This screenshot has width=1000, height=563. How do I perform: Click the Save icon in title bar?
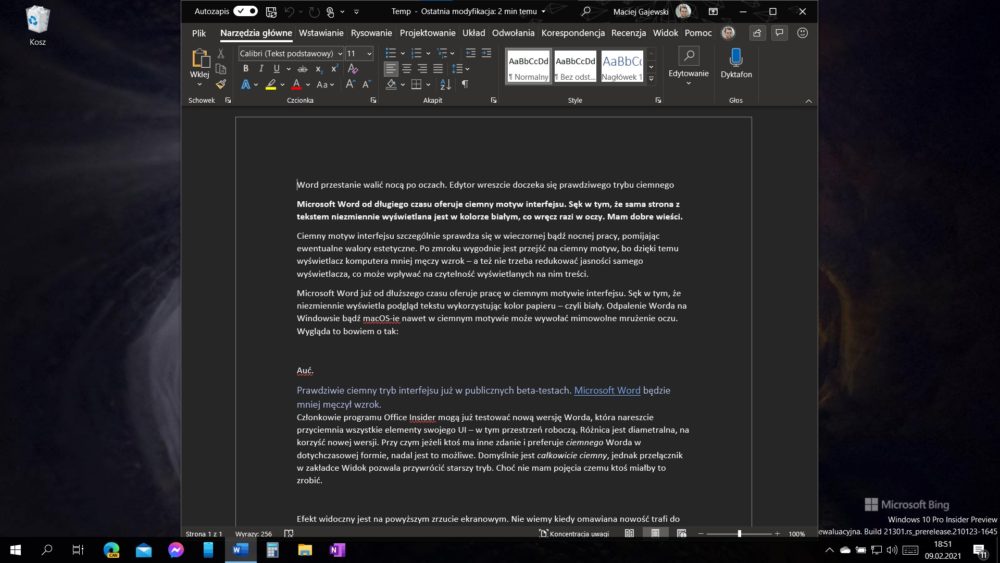pos(271,11)
